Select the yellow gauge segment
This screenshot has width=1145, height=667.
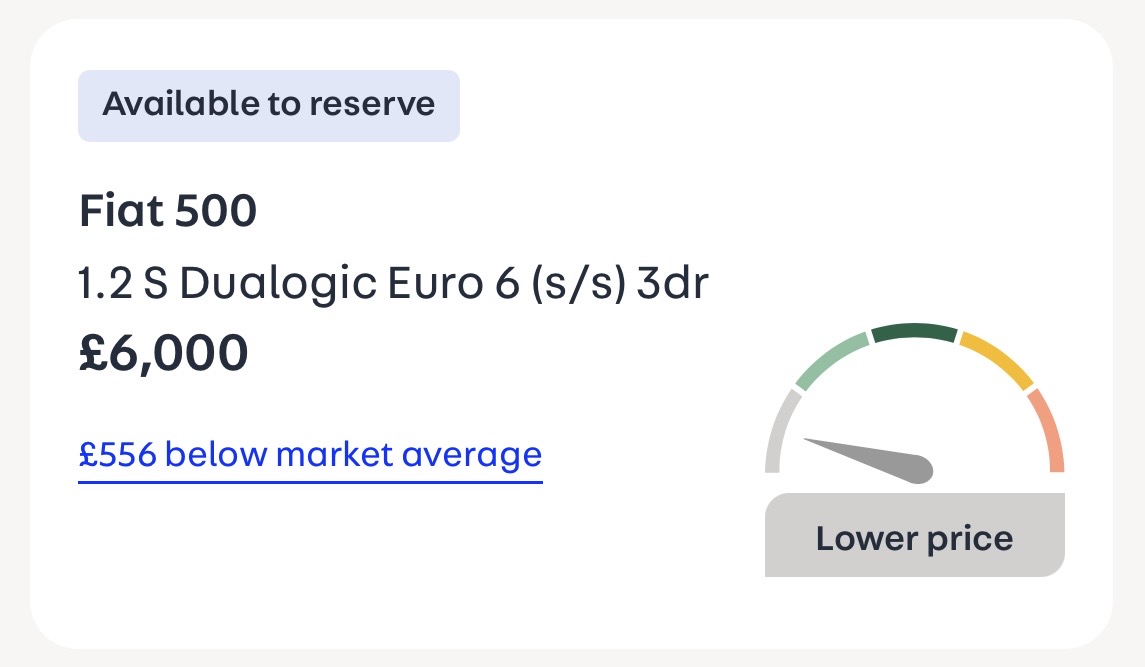(997, 358)
